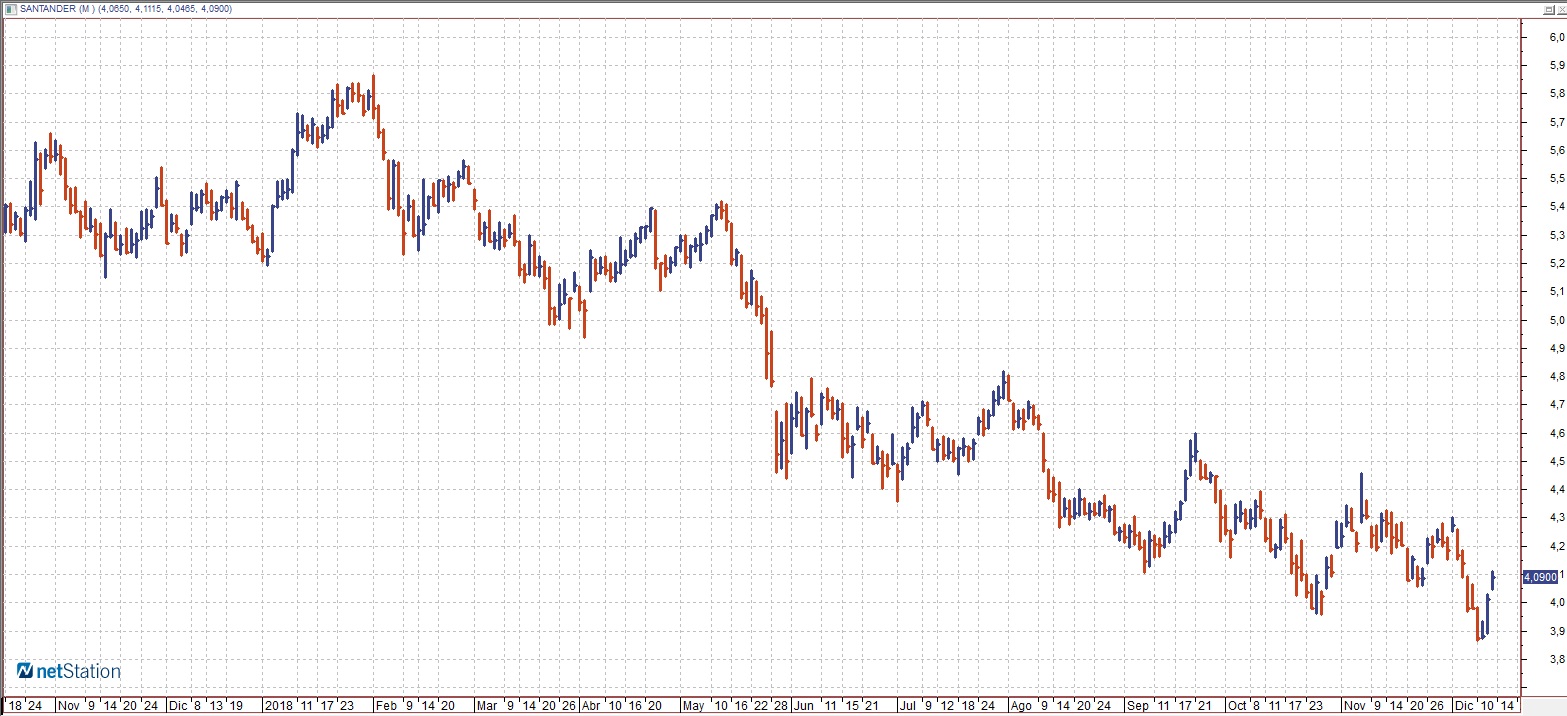Click the 3,8 price axis label
The width and height of the screenshot is (1567, 716).
coord(1556,660)
